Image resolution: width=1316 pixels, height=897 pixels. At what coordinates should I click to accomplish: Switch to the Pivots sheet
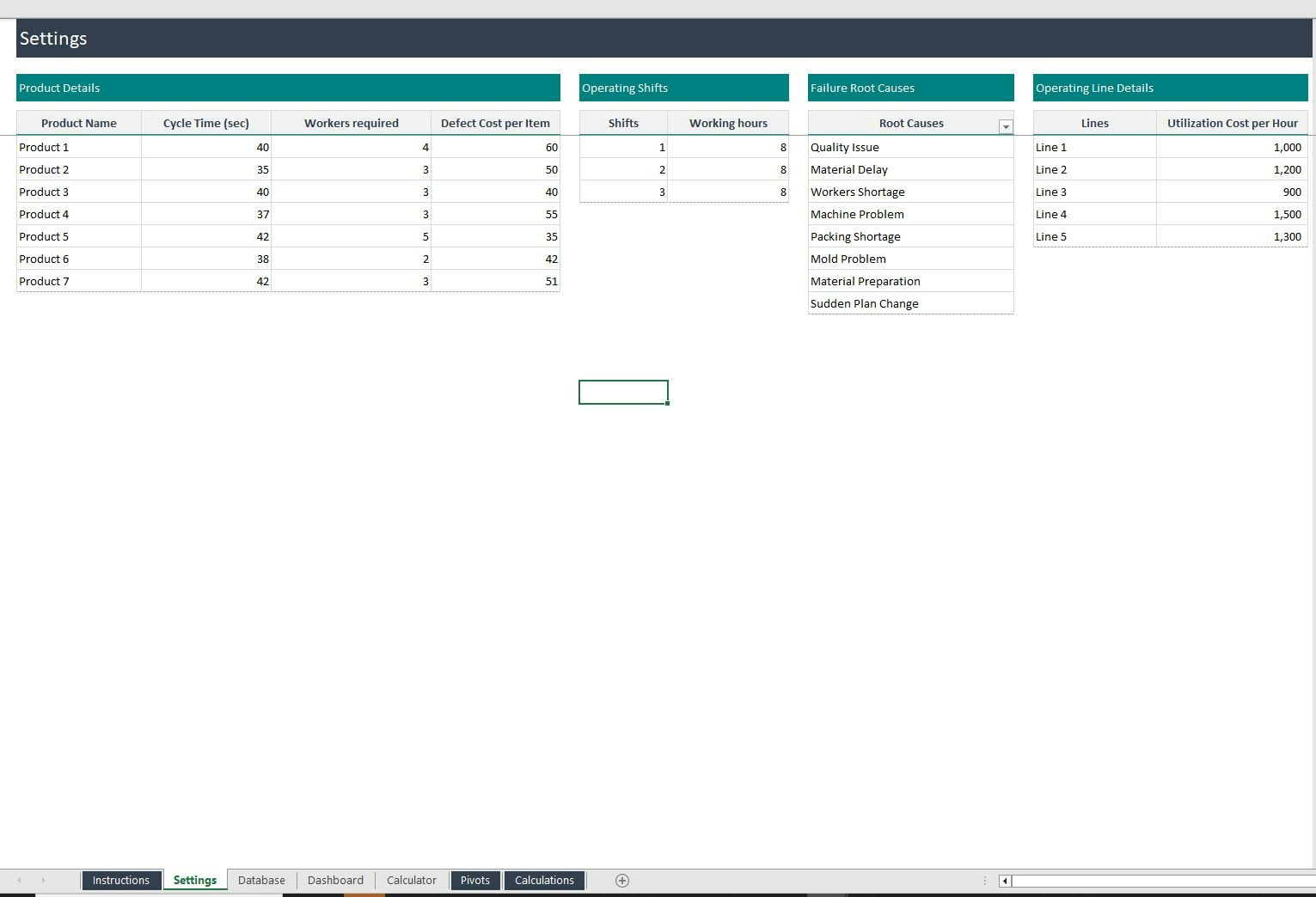[474, 880]
